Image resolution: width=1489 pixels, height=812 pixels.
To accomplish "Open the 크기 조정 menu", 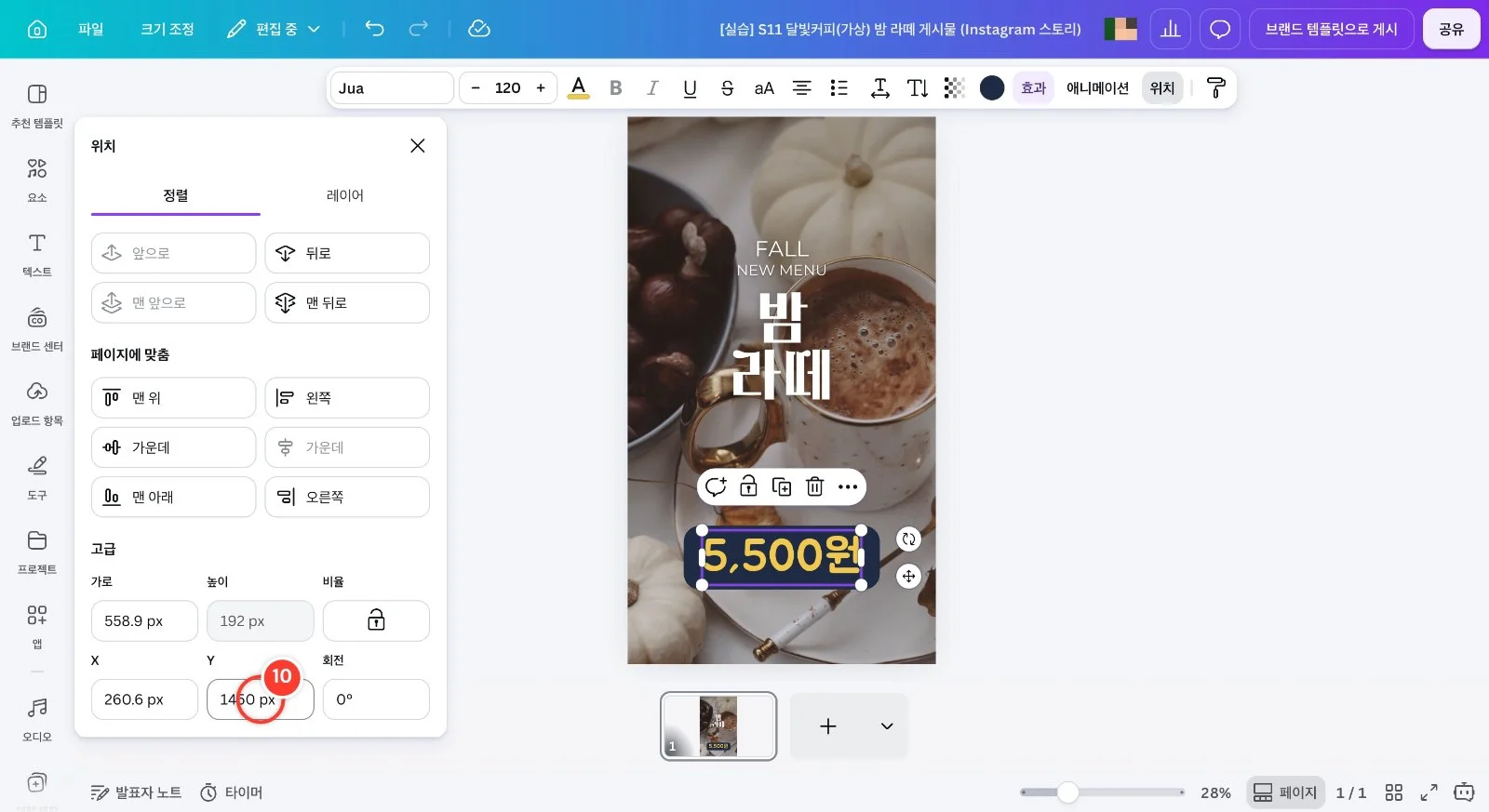I will coord(168,29).
